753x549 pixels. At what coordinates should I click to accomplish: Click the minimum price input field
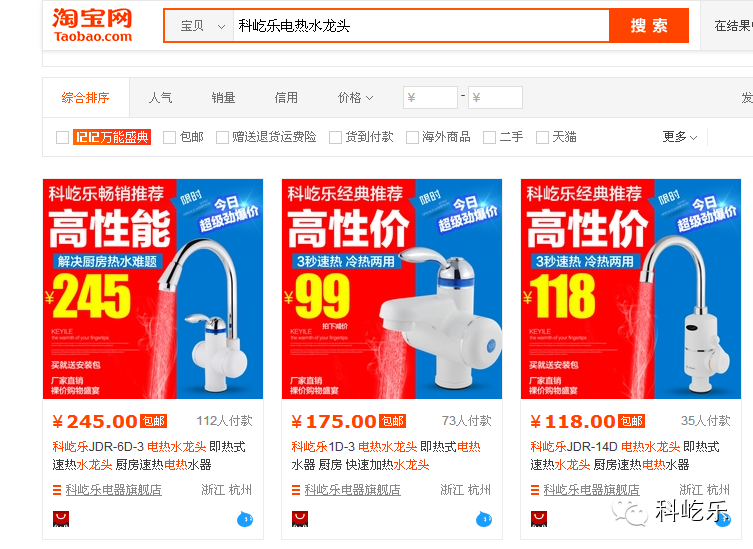(x=430, y=98)
